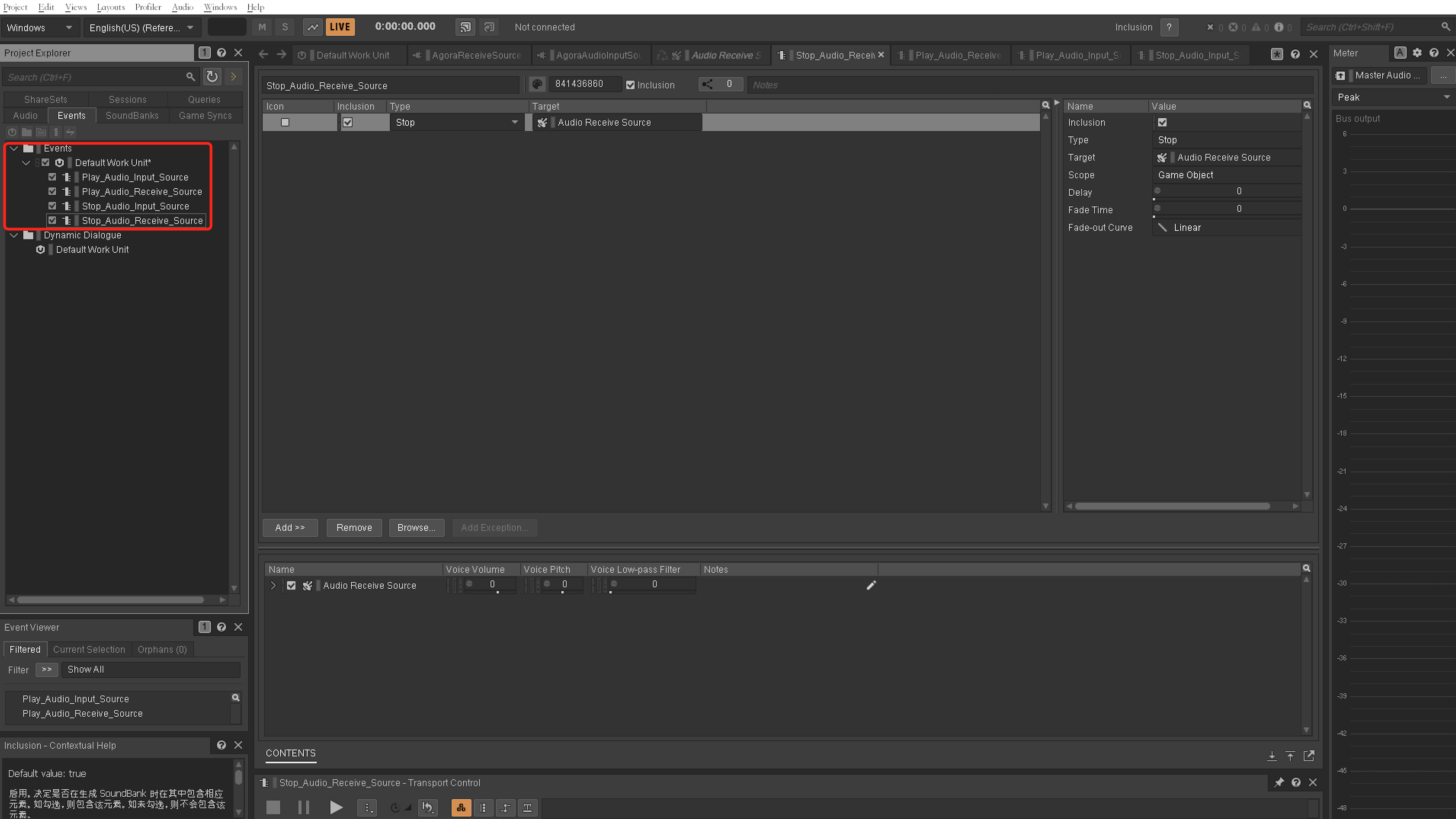Click the editor Back navigation arrow
The height and width of the screenshot is (819, 1456).
tap(263, 54)
